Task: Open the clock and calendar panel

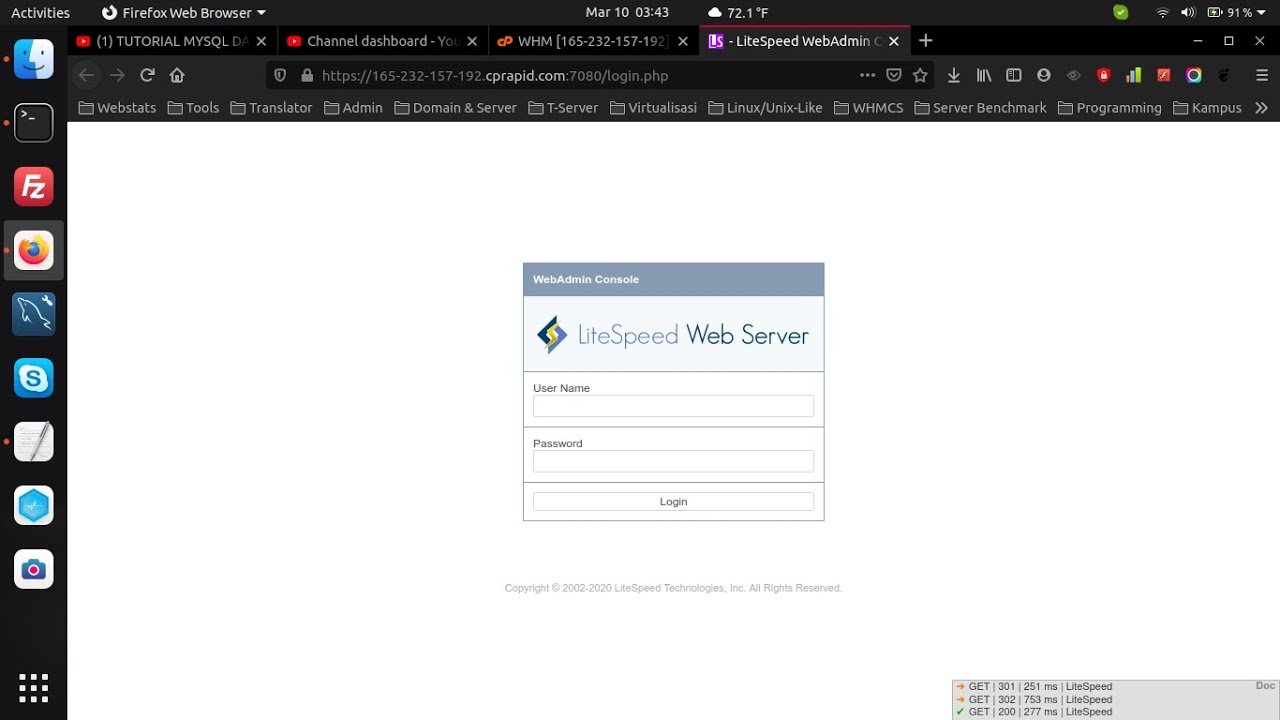Action: tap(627, 13)
